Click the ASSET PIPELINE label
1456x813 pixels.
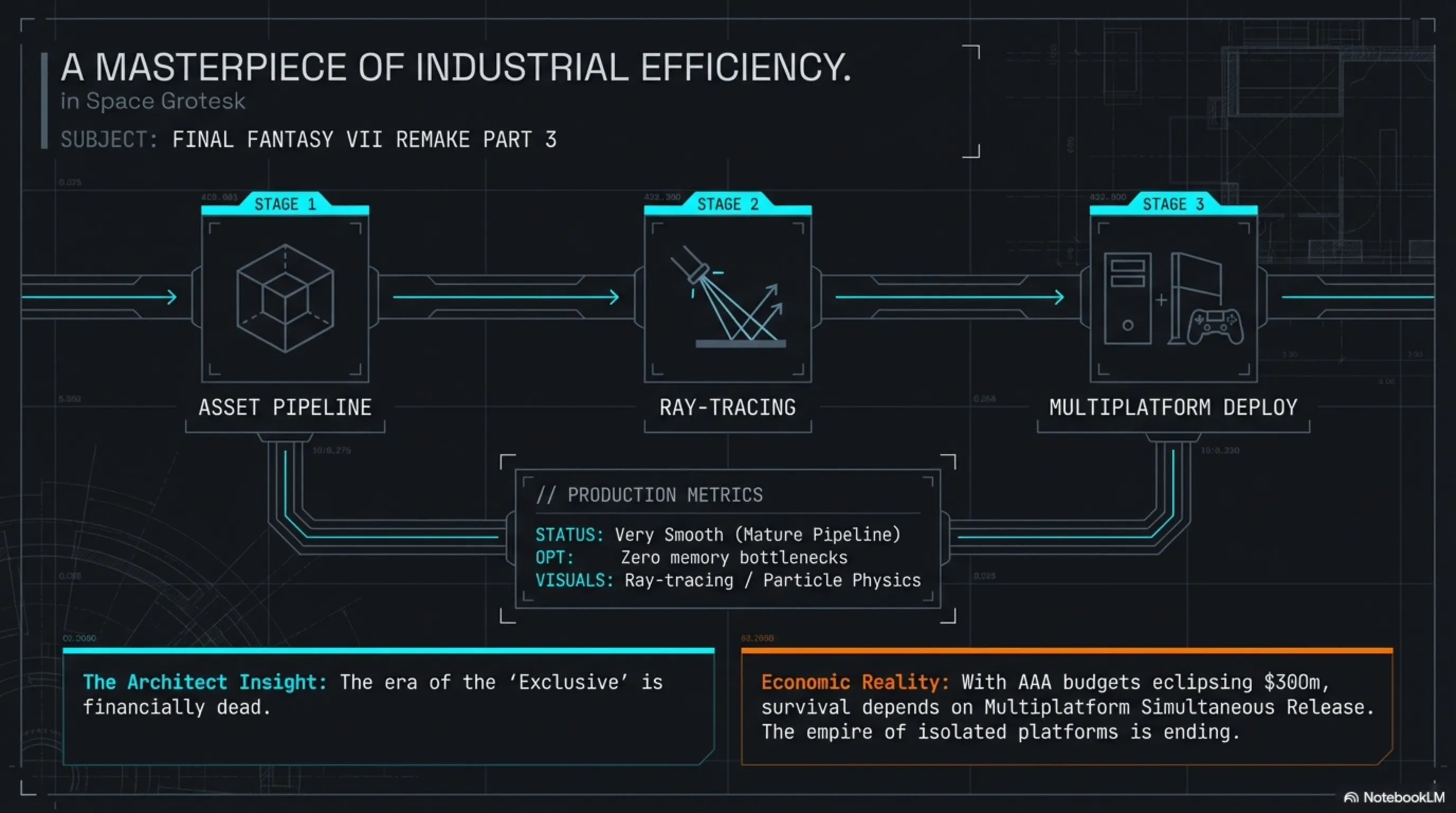click(x=285, y=408)
